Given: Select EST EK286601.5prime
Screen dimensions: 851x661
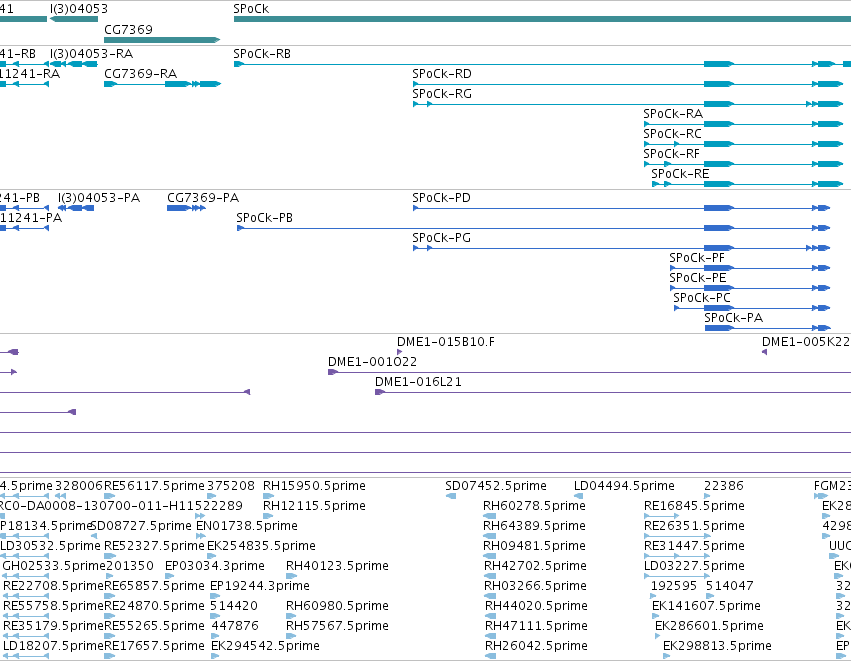Looking at the screenshot, I should (x=709, y=626).
